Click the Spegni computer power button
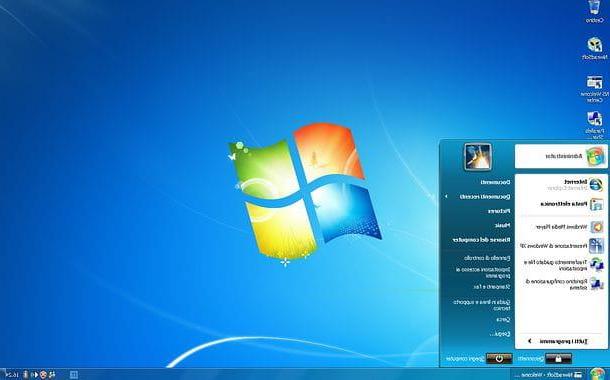610x380 pixels. click(499, 358)
